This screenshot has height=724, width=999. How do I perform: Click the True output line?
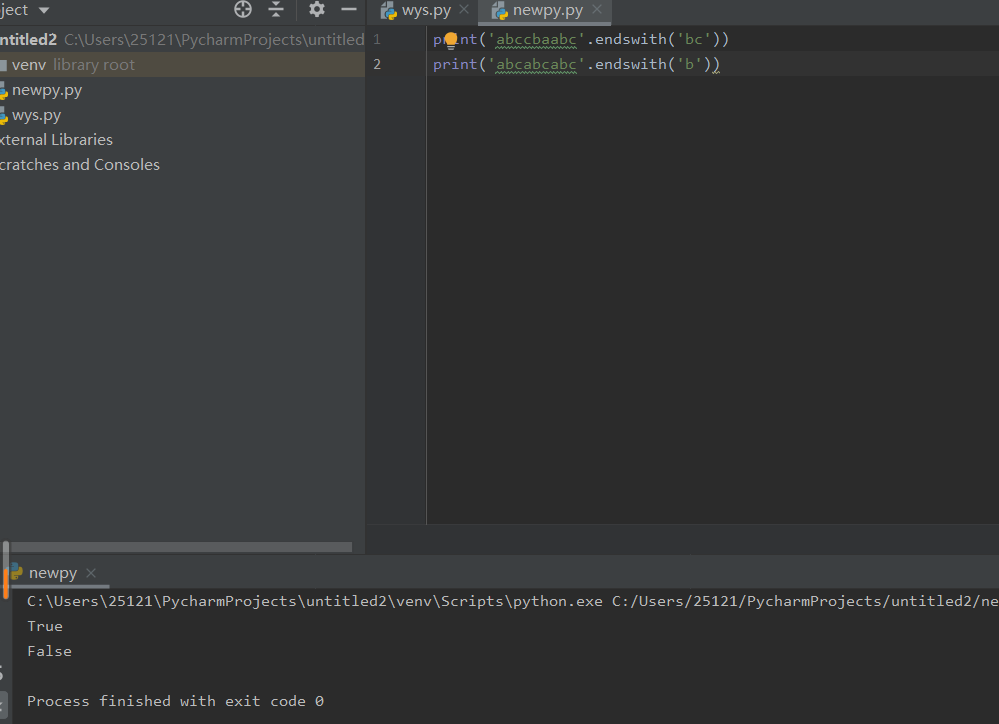pos(45,626)
